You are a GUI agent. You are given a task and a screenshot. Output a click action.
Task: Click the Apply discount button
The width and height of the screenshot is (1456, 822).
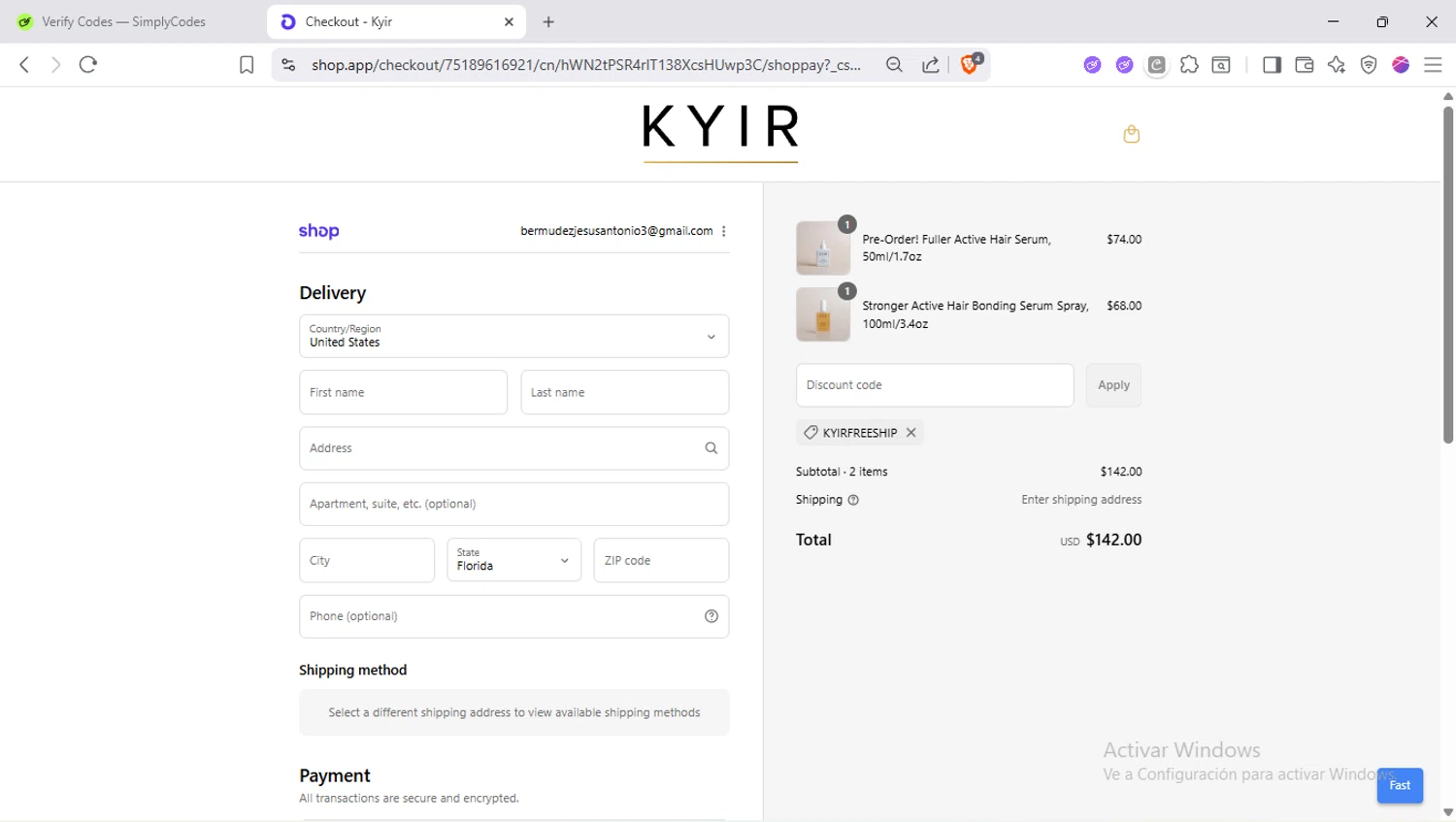point(1113,385)
